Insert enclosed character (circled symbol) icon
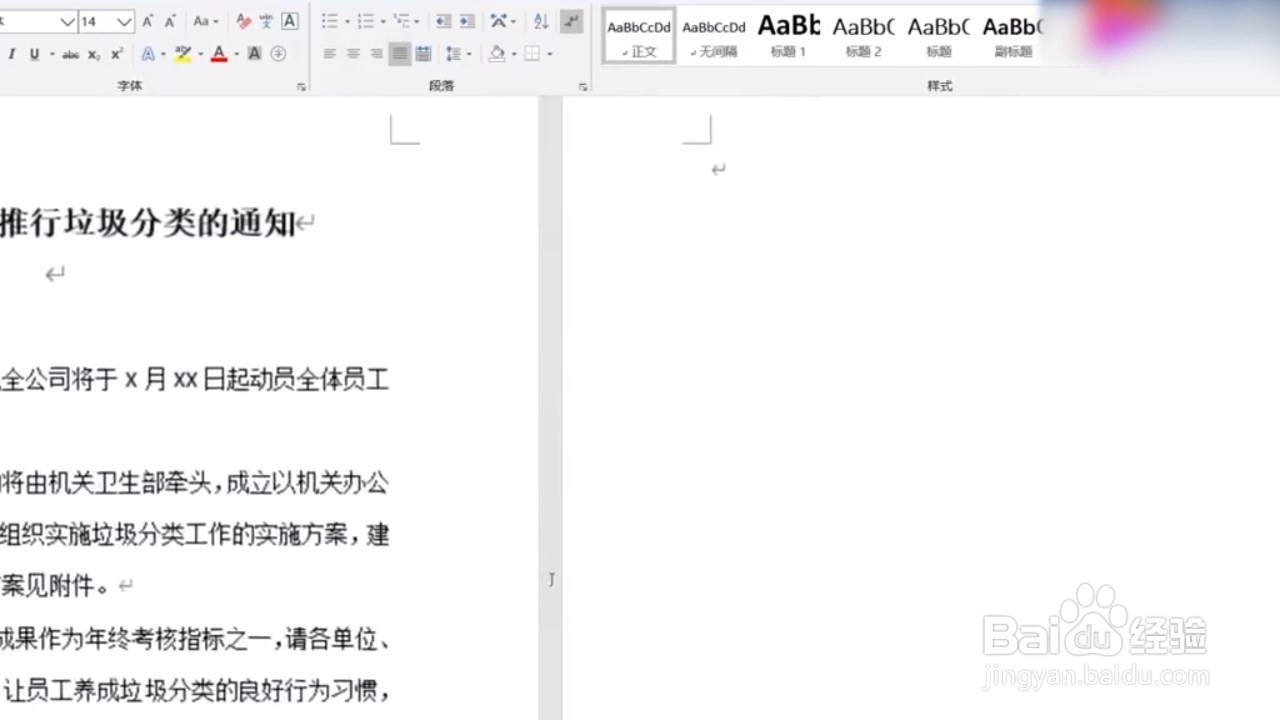1280x720 pixels. point(278,54)
